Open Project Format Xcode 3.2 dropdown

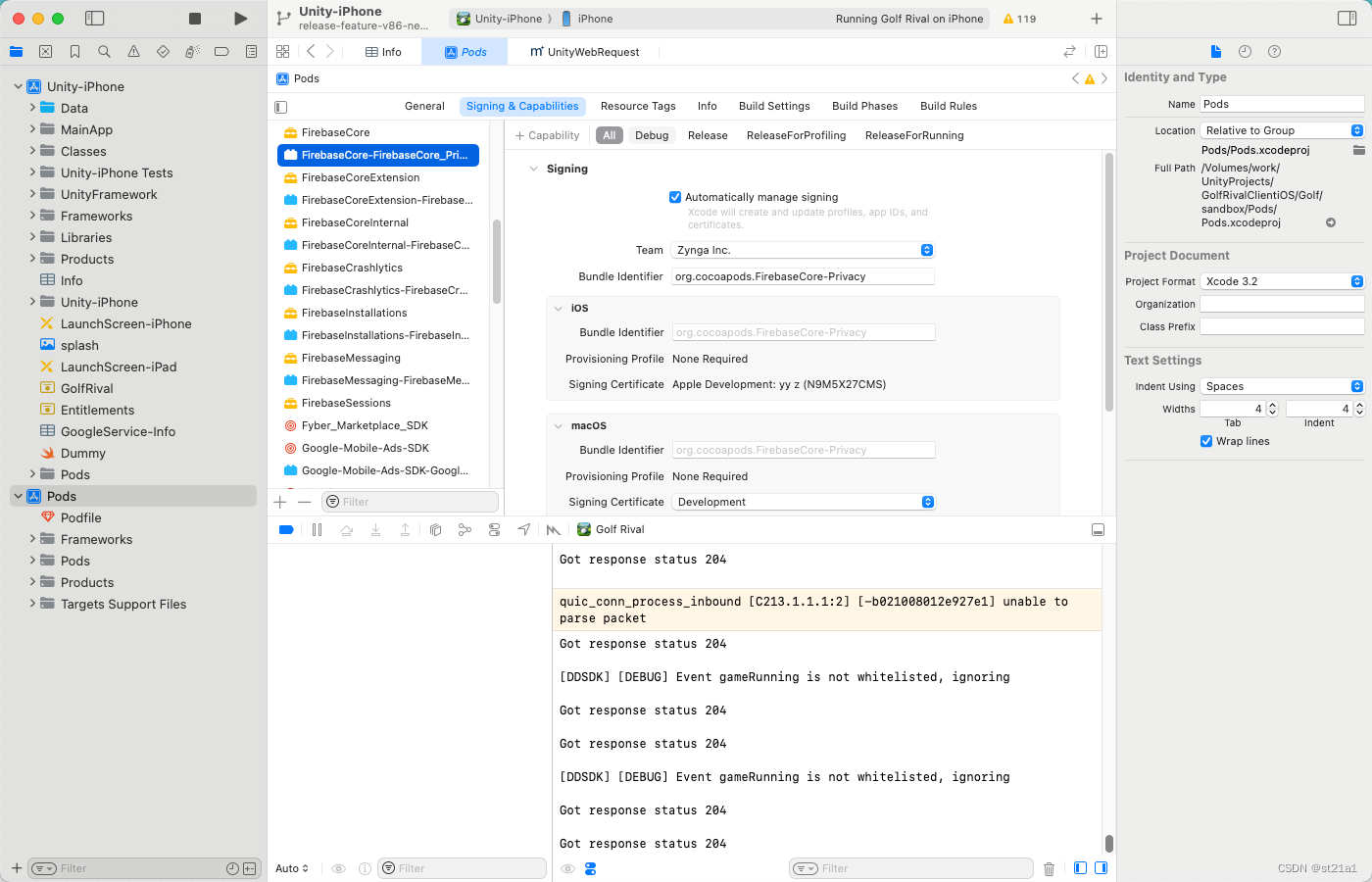pyautogui.click(x=1282, y=282)
